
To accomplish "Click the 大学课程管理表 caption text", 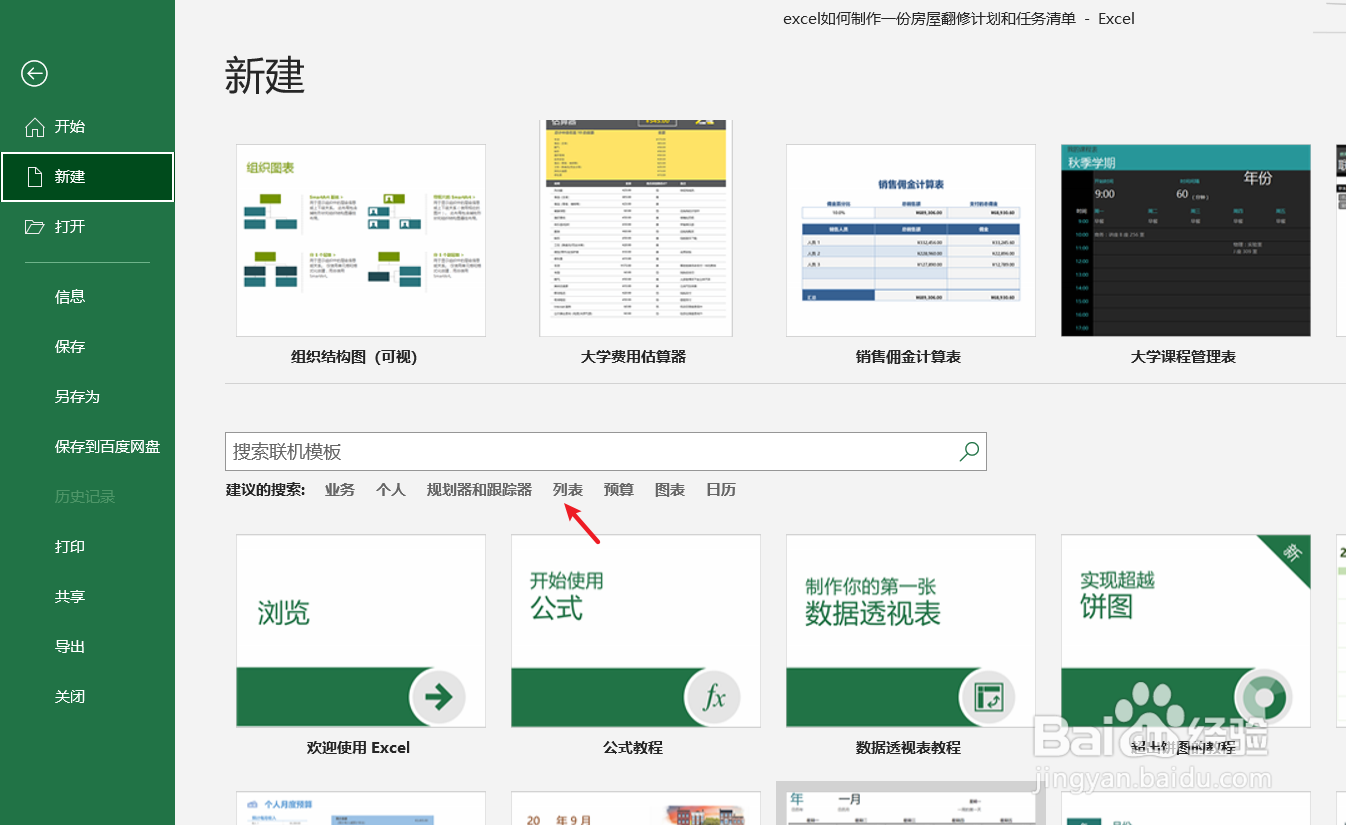I will [x=1183, y=357].
